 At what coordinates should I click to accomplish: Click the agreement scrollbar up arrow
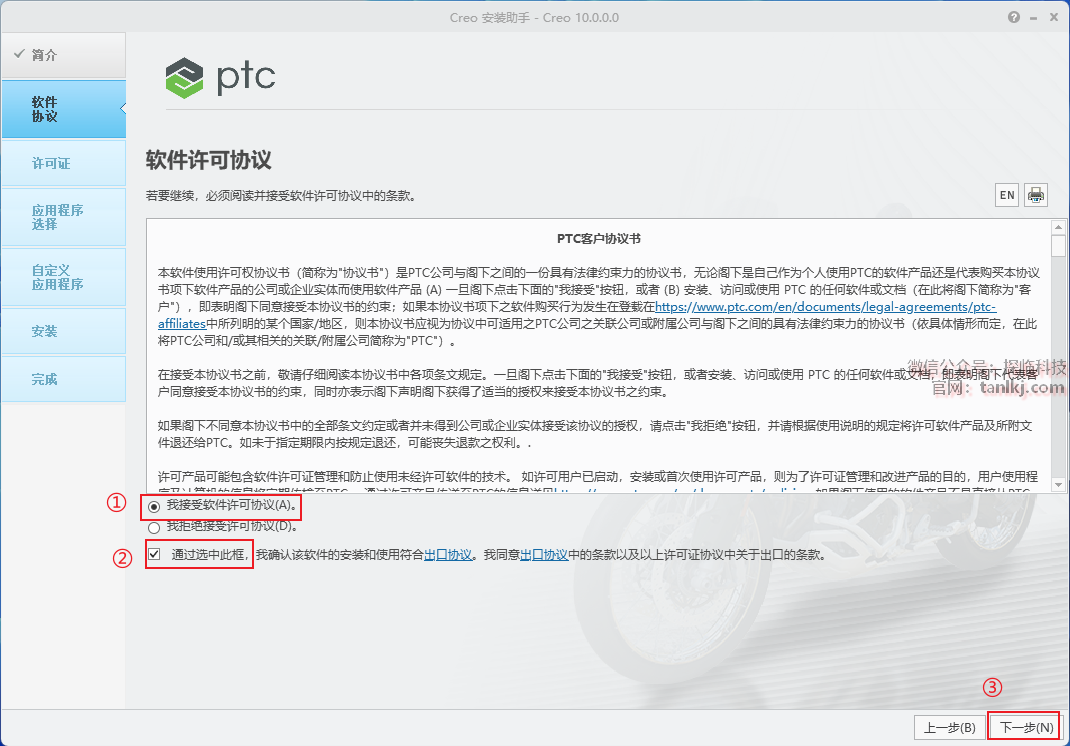tap(1058, 227)
